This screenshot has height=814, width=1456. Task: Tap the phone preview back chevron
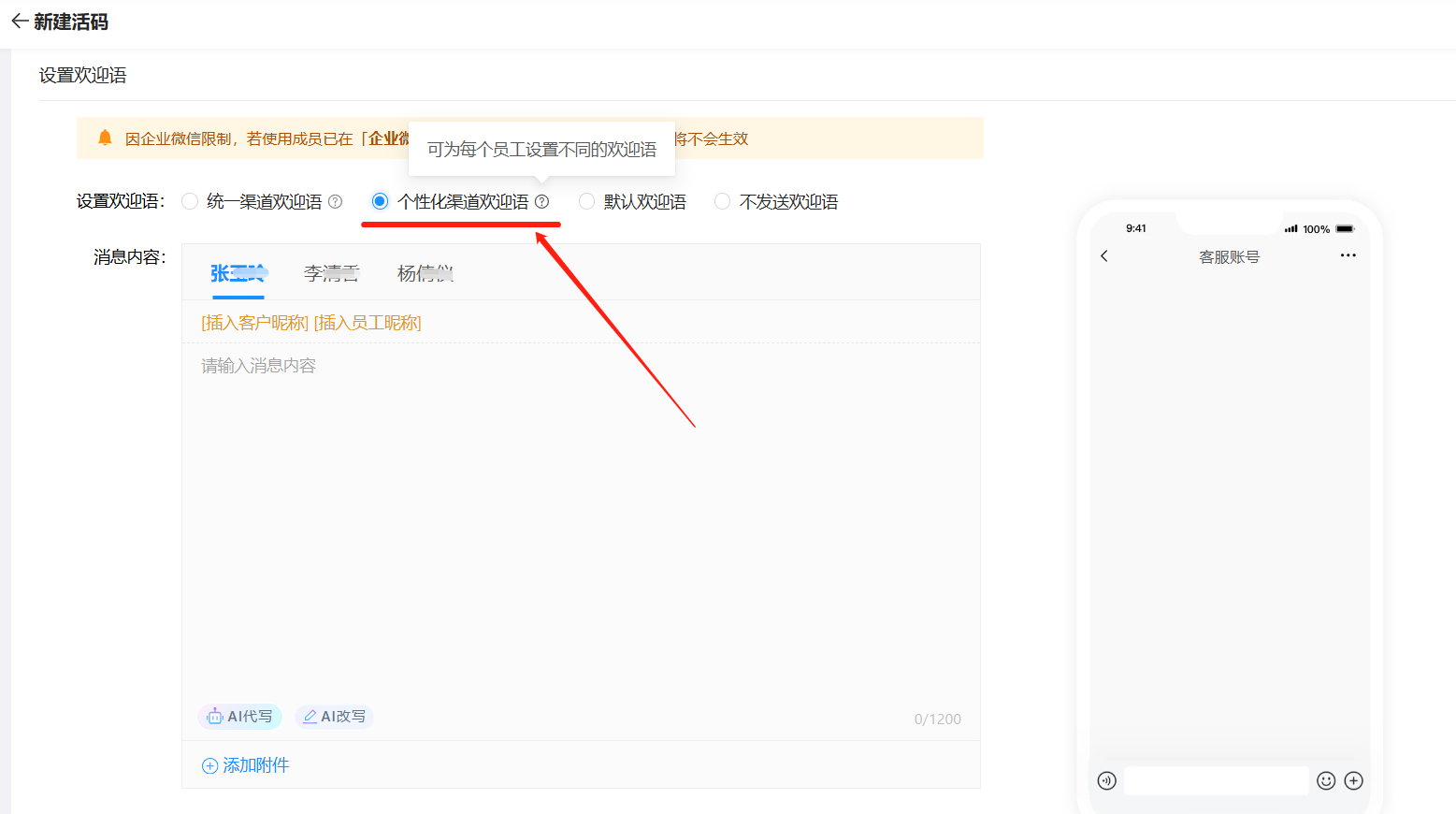coord(1104,255)
